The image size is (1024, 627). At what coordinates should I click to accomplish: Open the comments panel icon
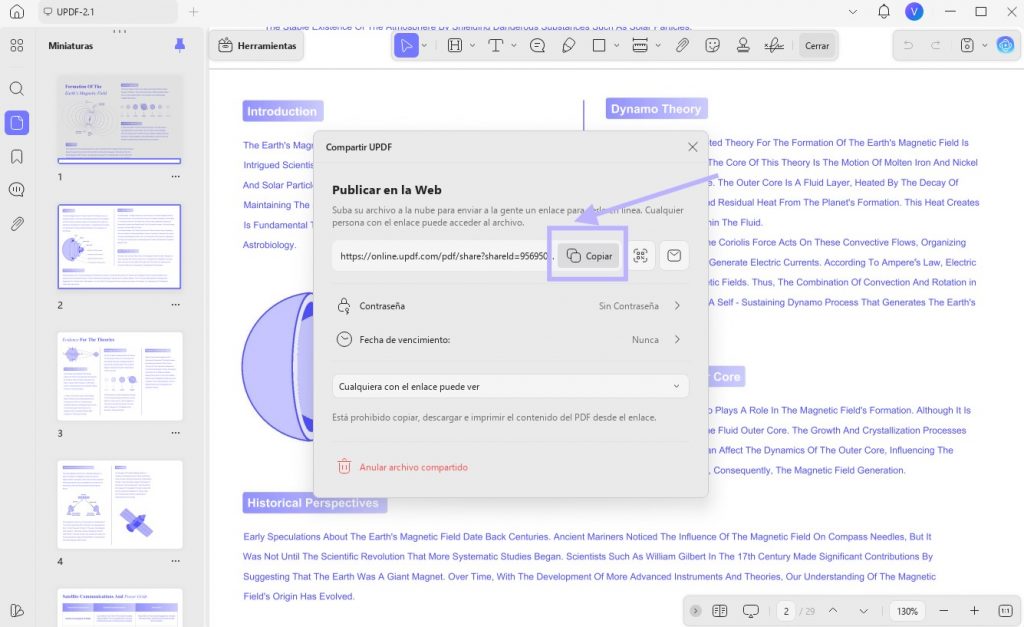(x=17, y=190)
